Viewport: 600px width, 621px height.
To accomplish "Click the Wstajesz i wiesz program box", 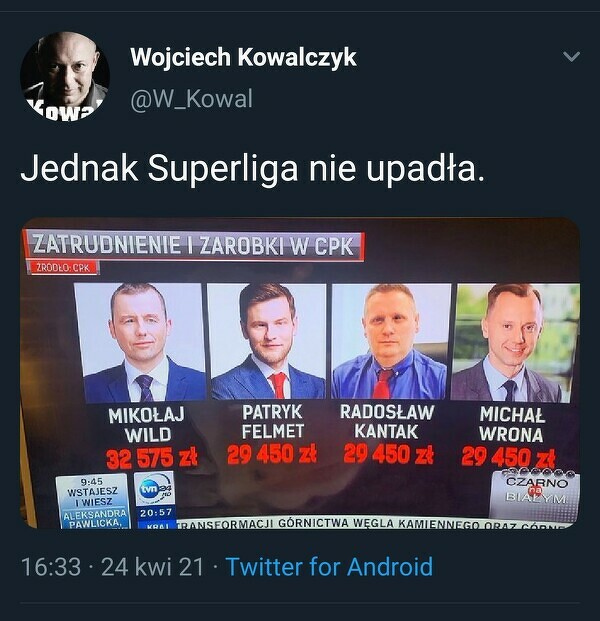I will pos(92,501).
